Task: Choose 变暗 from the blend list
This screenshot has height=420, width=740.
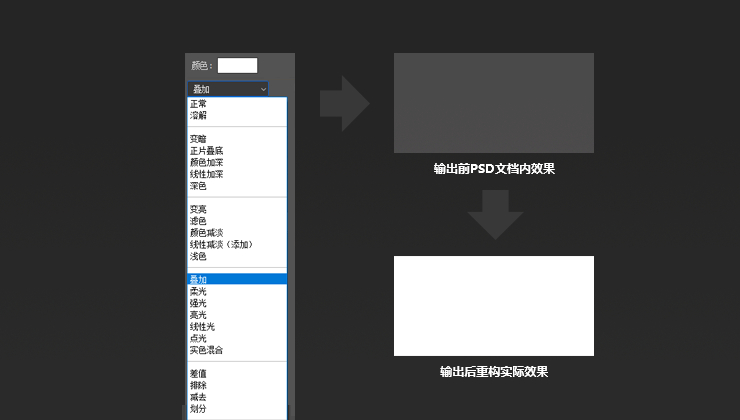Action: click(x=199, y=139)
